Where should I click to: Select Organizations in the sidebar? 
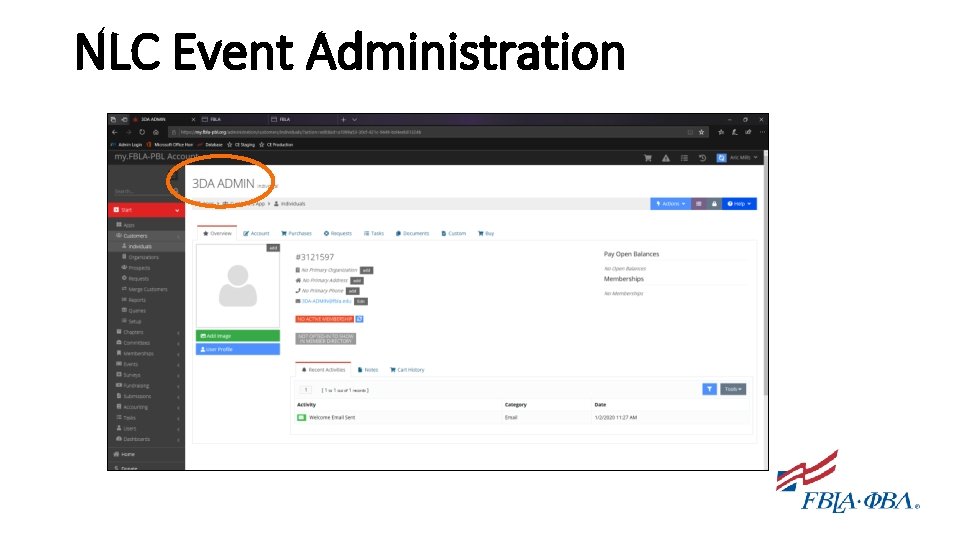143,257
